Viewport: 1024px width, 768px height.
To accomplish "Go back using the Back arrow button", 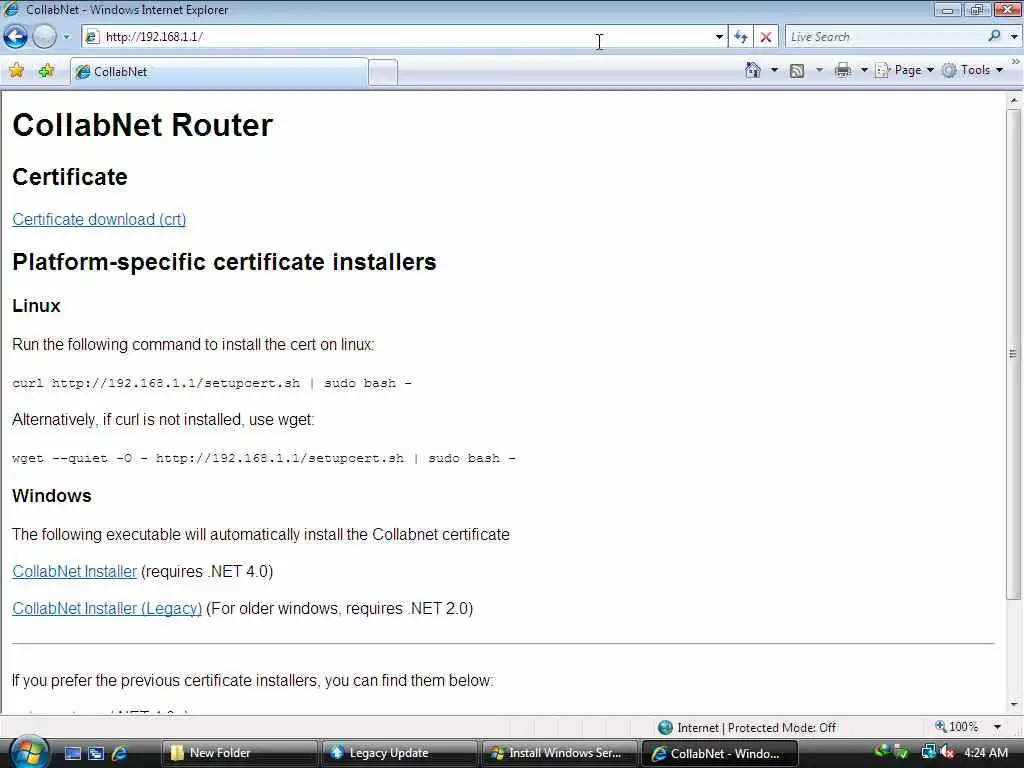I will tap(16, 37).
